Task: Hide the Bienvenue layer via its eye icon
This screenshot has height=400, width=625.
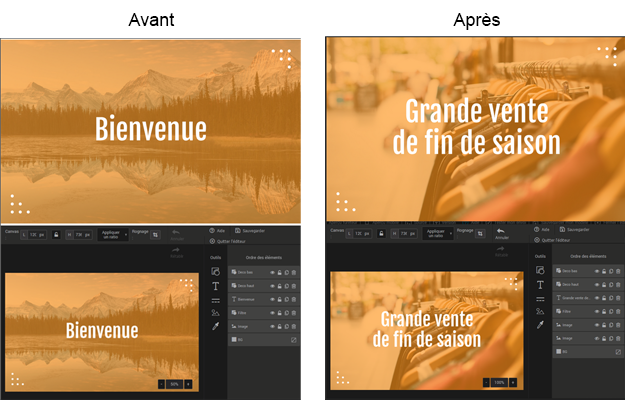Action: coord(272,299)
